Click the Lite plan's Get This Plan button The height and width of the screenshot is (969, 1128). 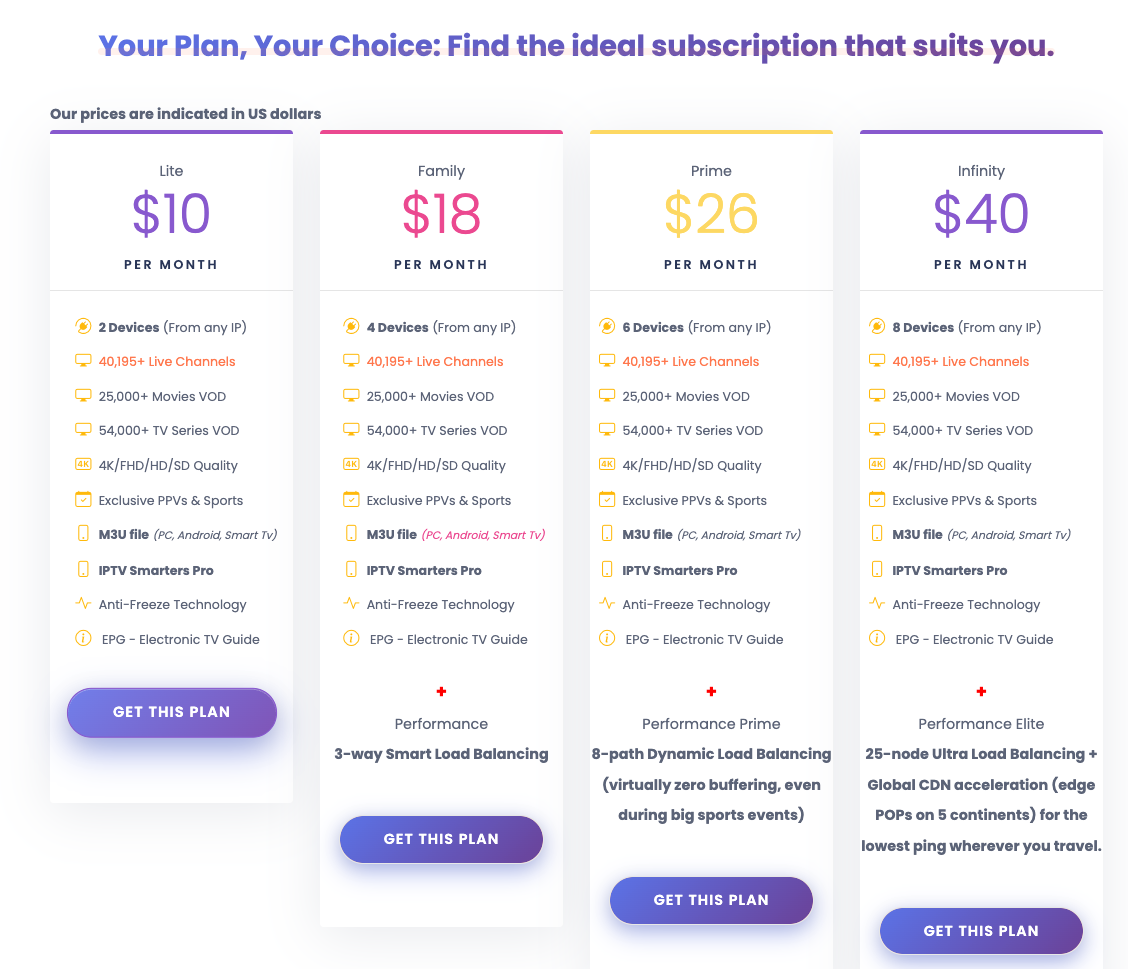[171, 712]
